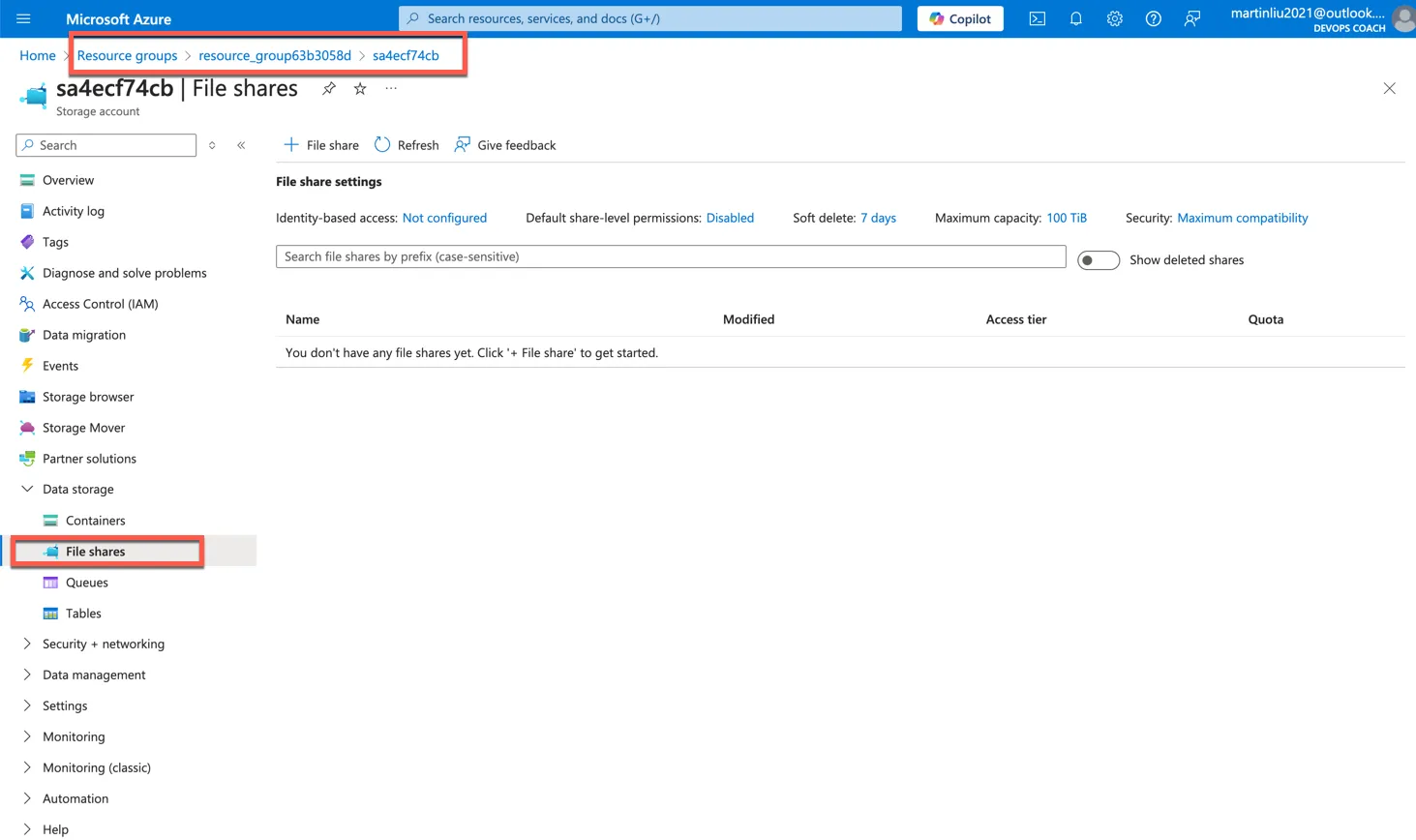
Task: Collapse the Data storage section
Action: [27, 490]
